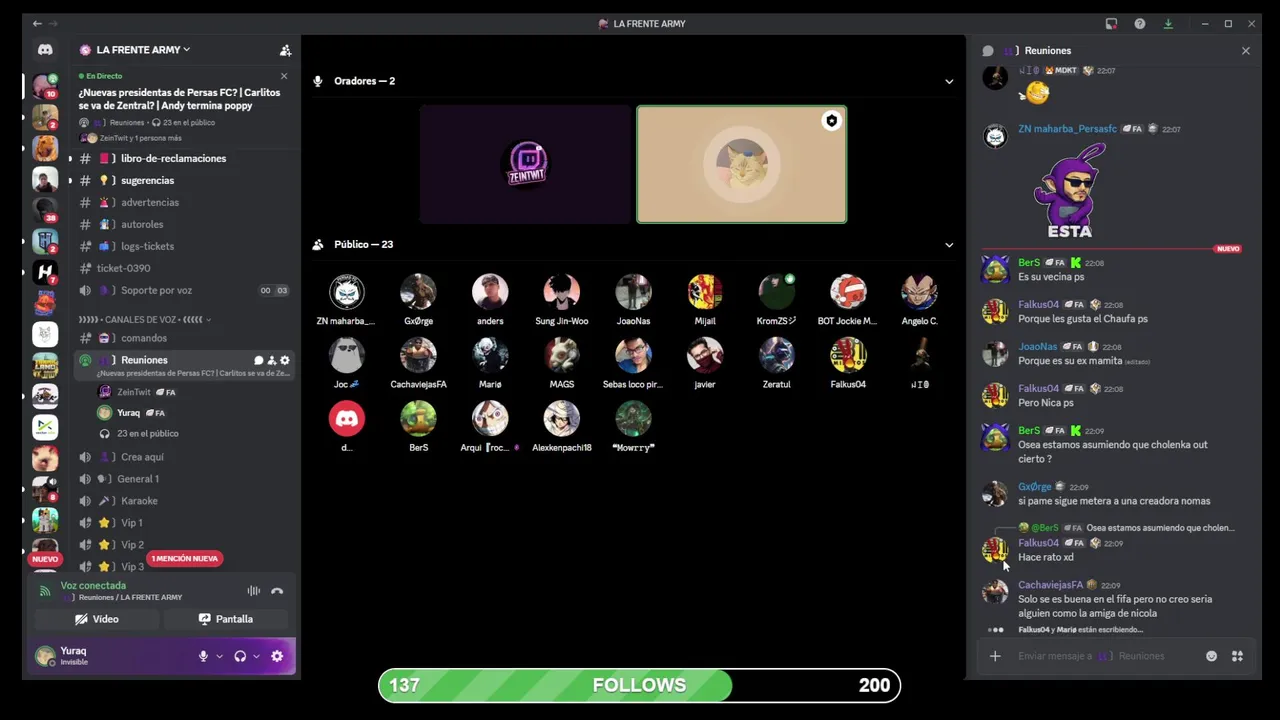Viewport: 1280px width, 720px height.
Task: Open d... user with red Discord avatar
Action: 347,418
